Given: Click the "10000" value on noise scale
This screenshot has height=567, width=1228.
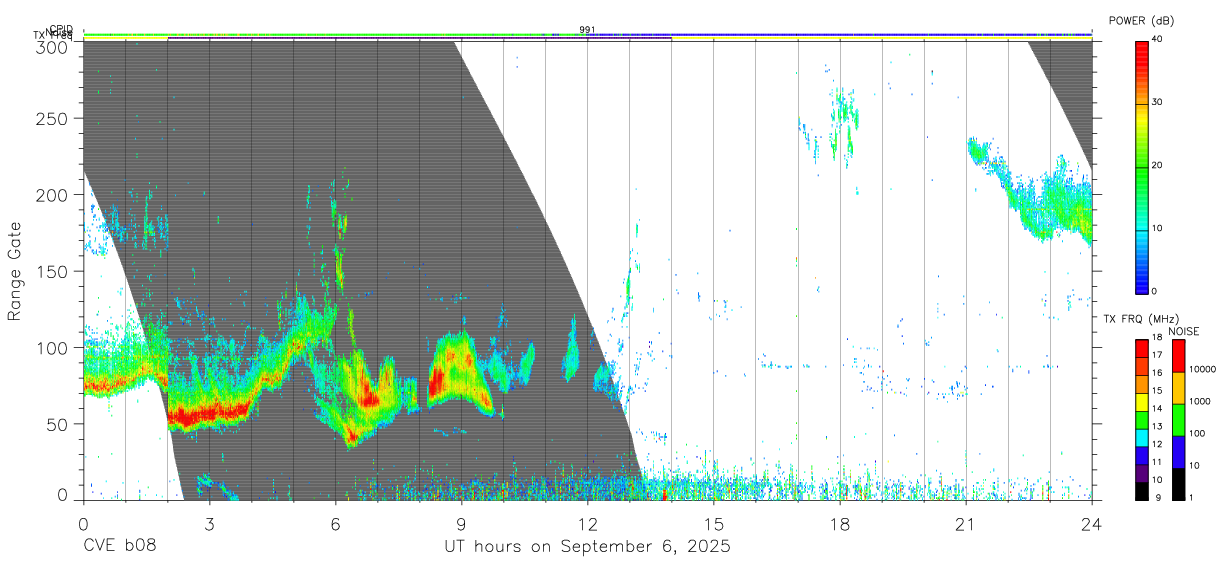Looking at the screenshot, I should point(1203,370).
